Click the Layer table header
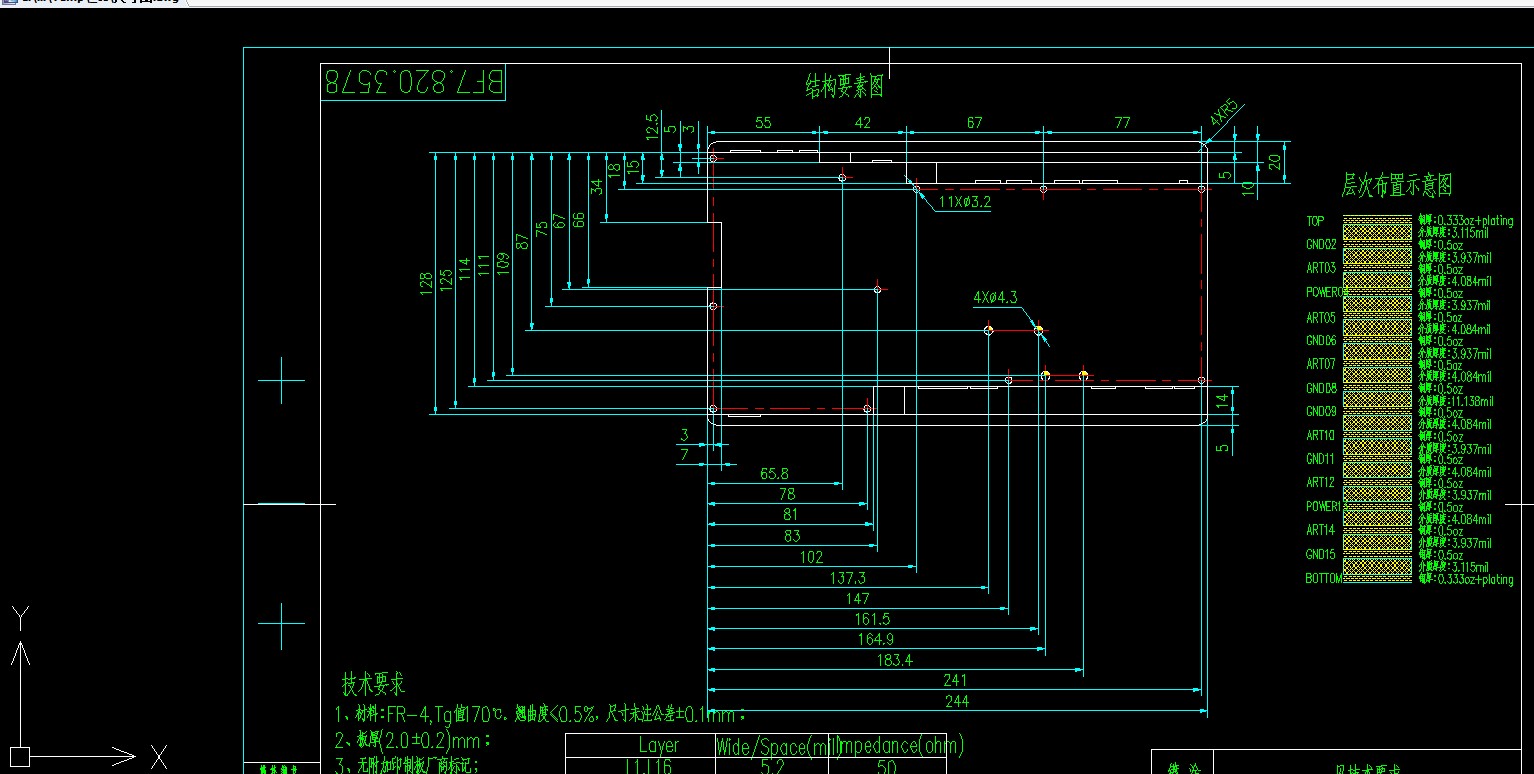Screen dimensions: 1534x774 [x=659, y=745]
